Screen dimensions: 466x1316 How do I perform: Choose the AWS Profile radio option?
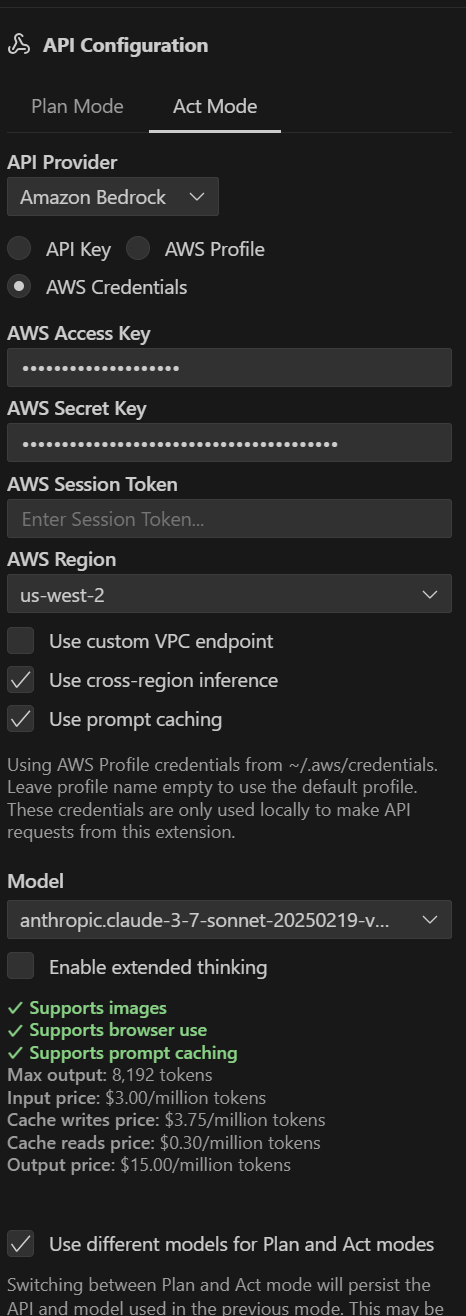pyautogui.click(x=138, y=249)
